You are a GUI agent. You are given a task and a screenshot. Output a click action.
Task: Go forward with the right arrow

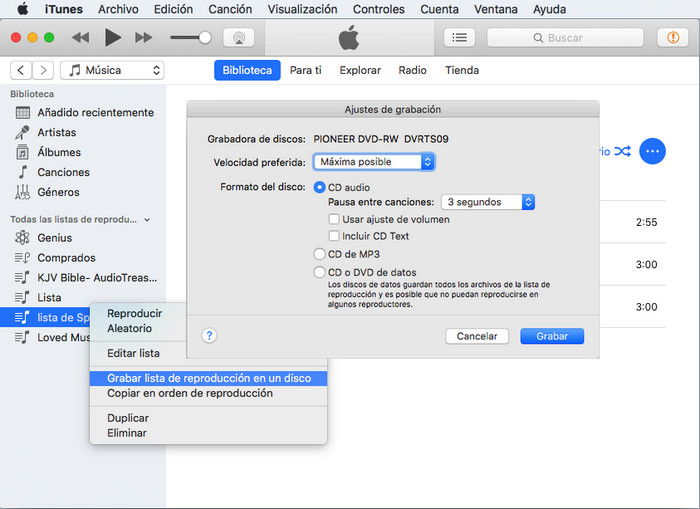point(43,70)
